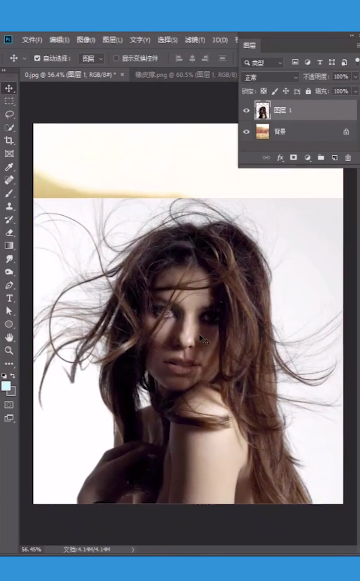Reset default foreground and background colors
The image size is (360, 581).
[4, 375]
